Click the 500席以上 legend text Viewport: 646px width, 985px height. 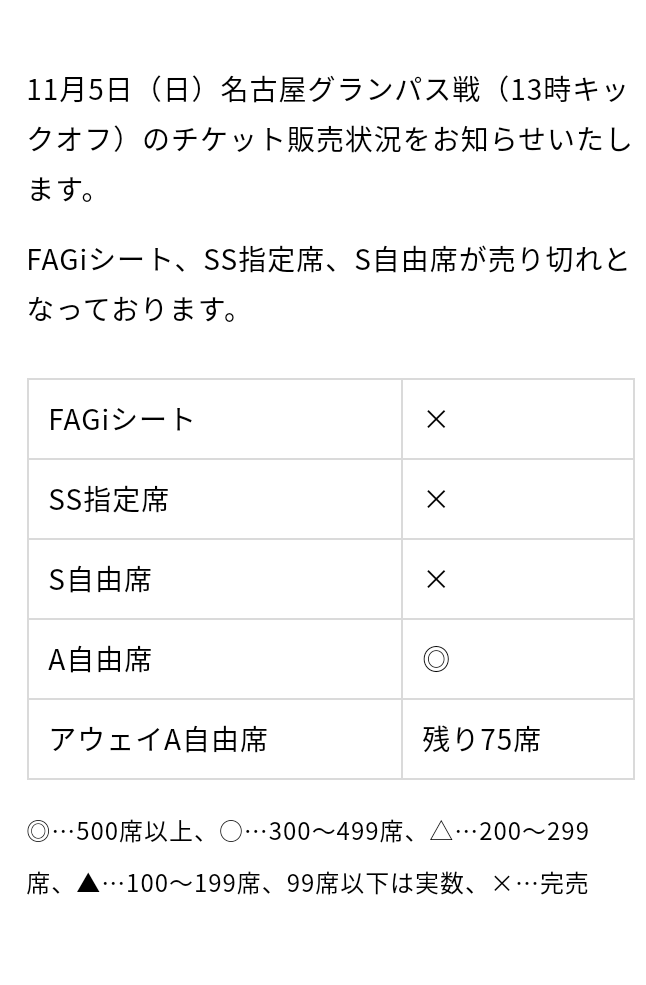pyautogui.click(x=134, y=832)
